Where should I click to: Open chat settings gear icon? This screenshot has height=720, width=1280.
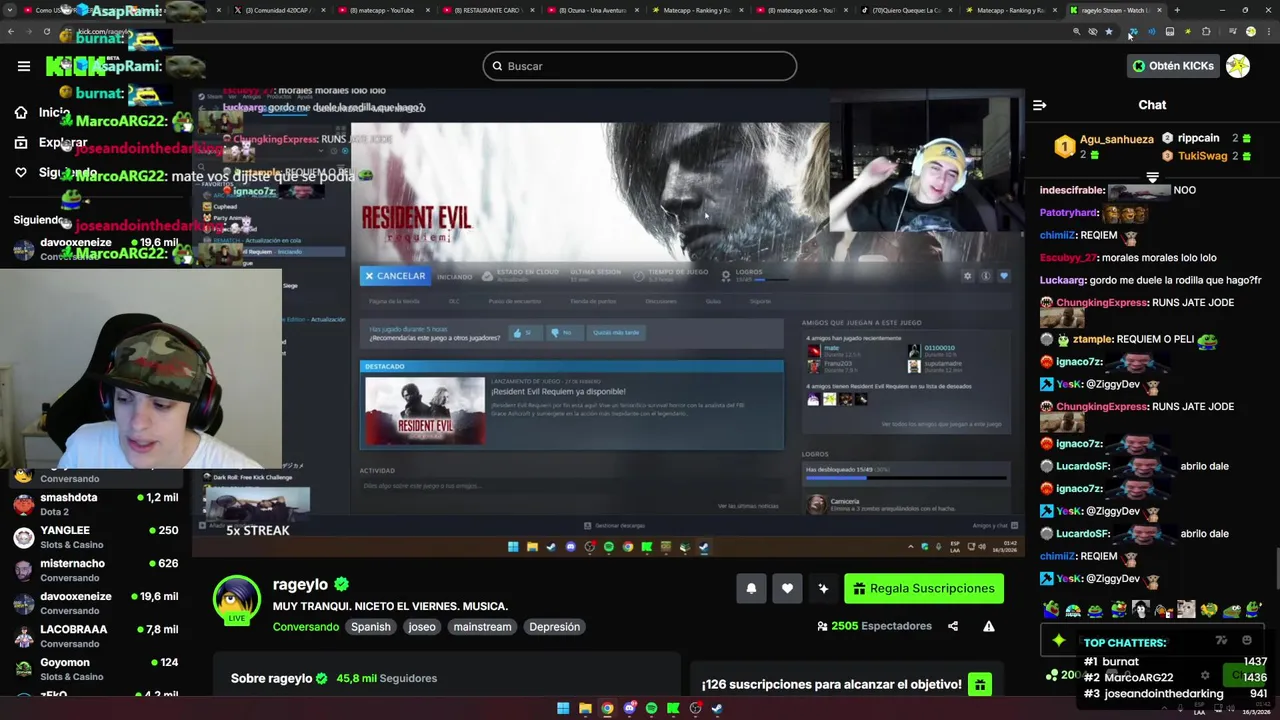[1205, 676]
